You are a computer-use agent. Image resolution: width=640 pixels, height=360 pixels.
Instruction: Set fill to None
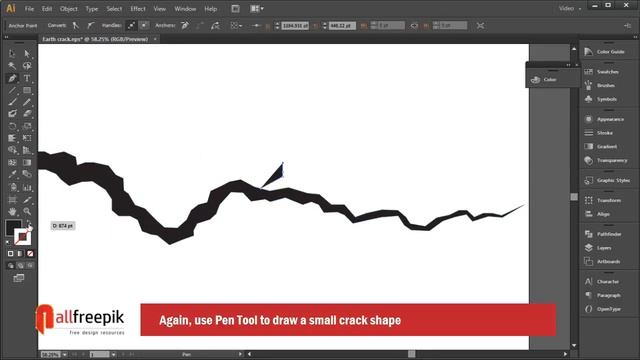[x=30, y=254]
